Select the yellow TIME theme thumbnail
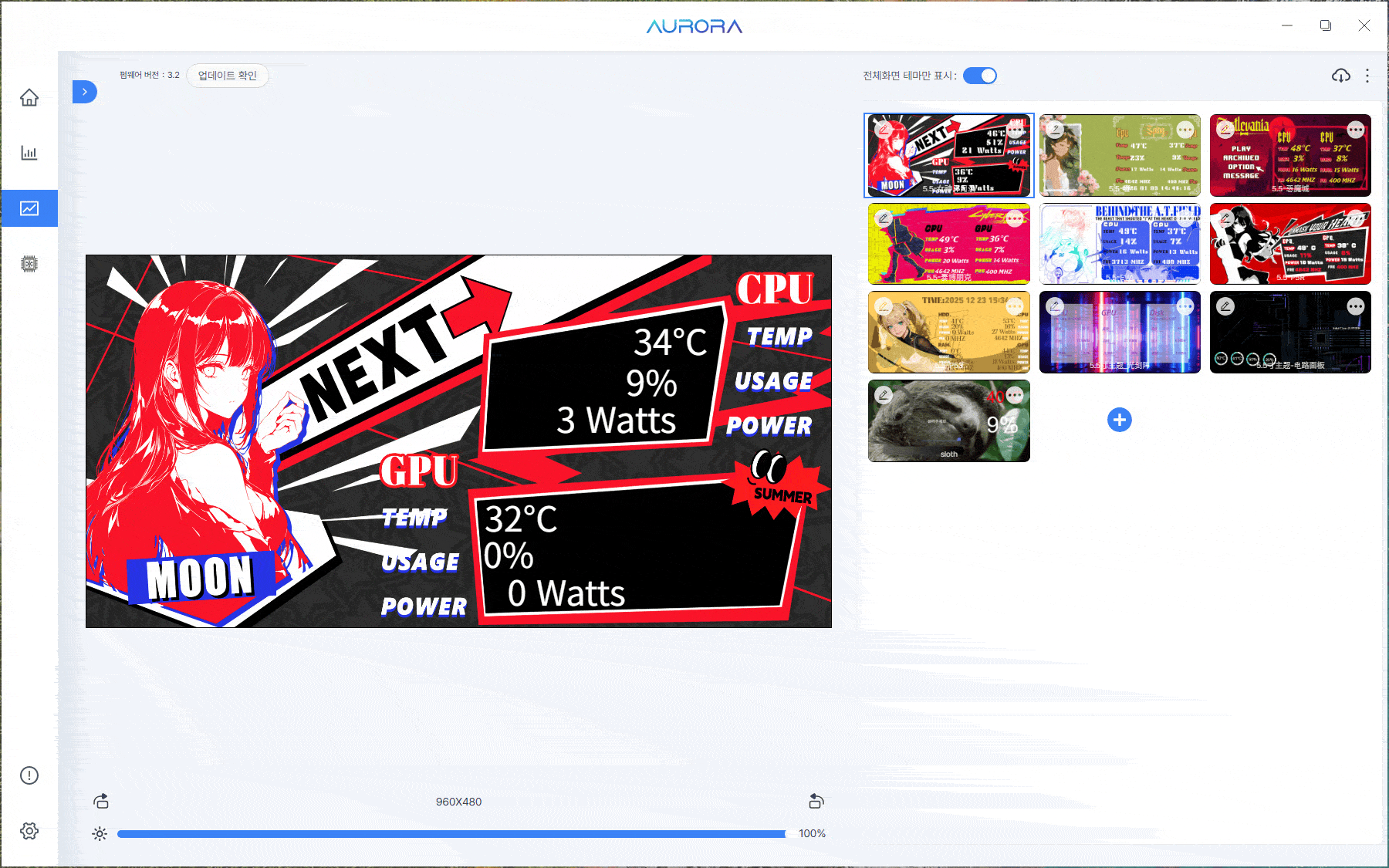Viewport: 1389px width, 868px height. 949,332
